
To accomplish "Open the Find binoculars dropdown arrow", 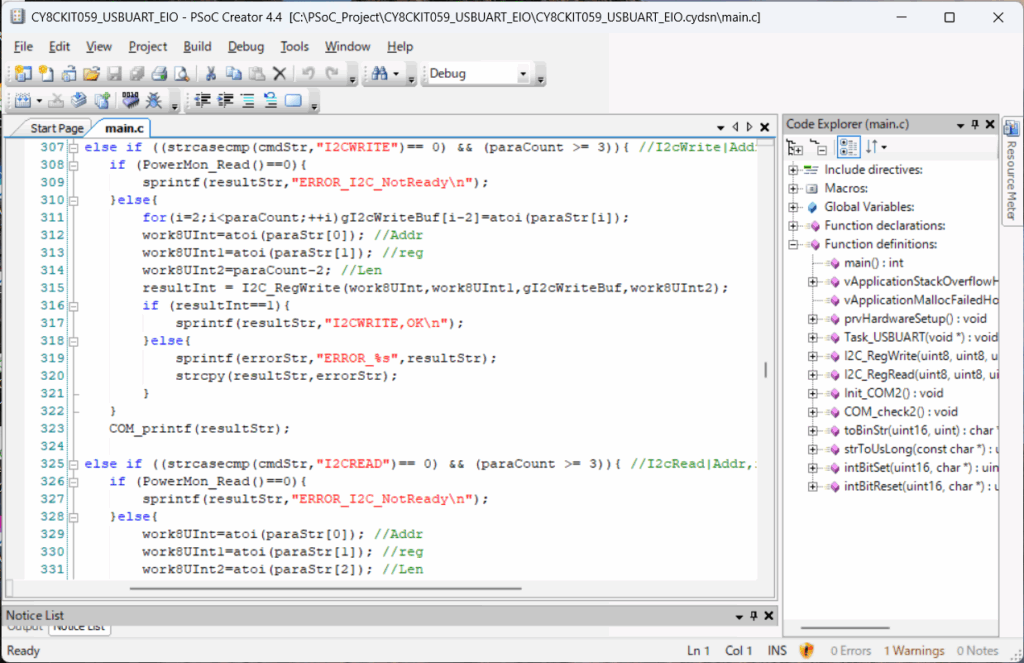I will [x=396, y=74].
